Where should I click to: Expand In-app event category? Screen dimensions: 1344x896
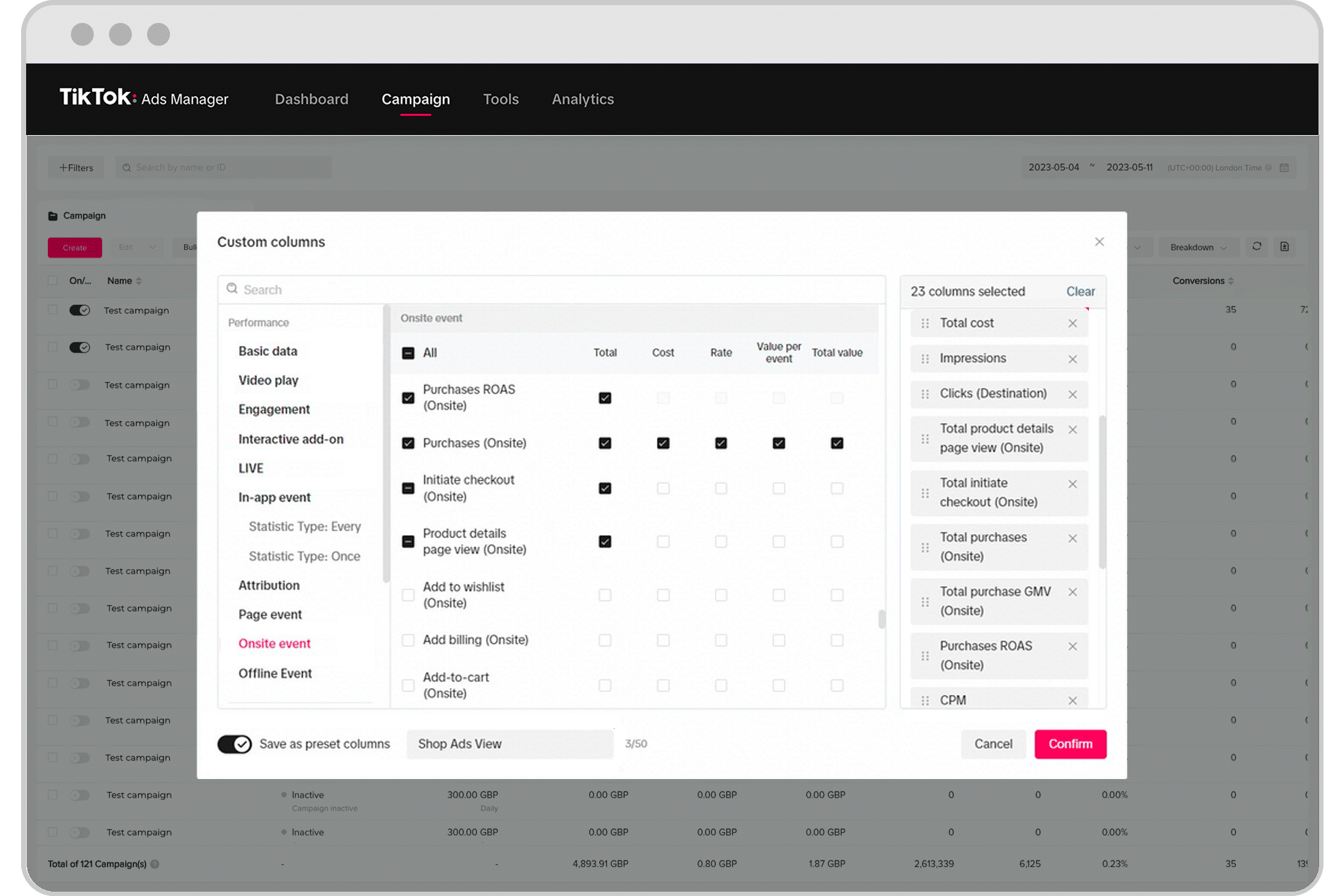pyautogui.click(x=274, y=497)
